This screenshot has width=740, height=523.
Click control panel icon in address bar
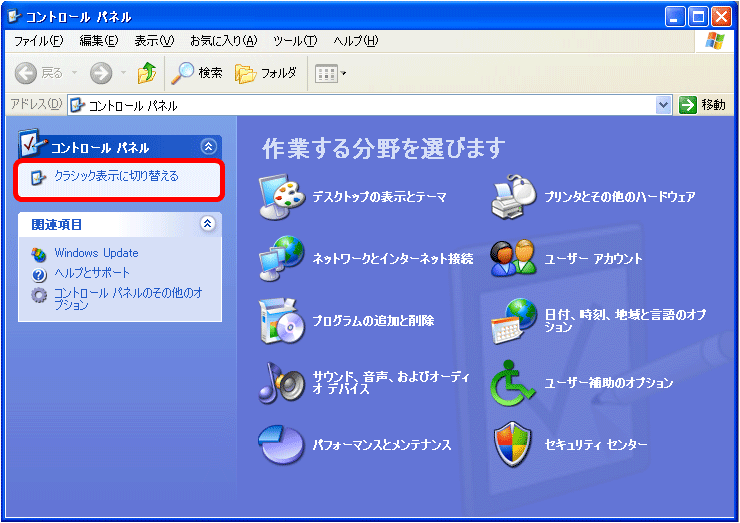tap(77, 105)
